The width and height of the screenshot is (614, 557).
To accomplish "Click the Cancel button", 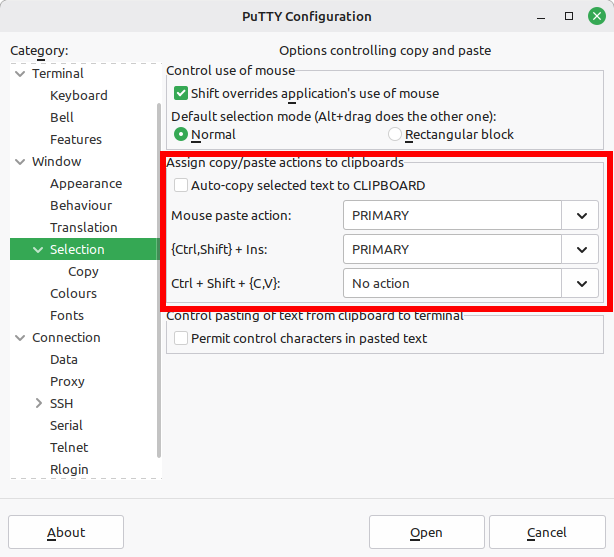I will tap(547, 532).
